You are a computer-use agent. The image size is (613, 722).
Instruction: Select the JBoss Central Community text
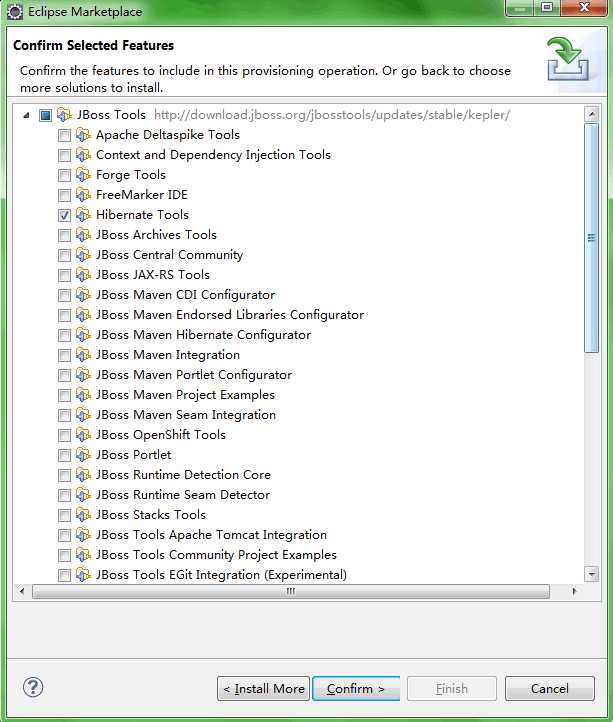(169, 255)
